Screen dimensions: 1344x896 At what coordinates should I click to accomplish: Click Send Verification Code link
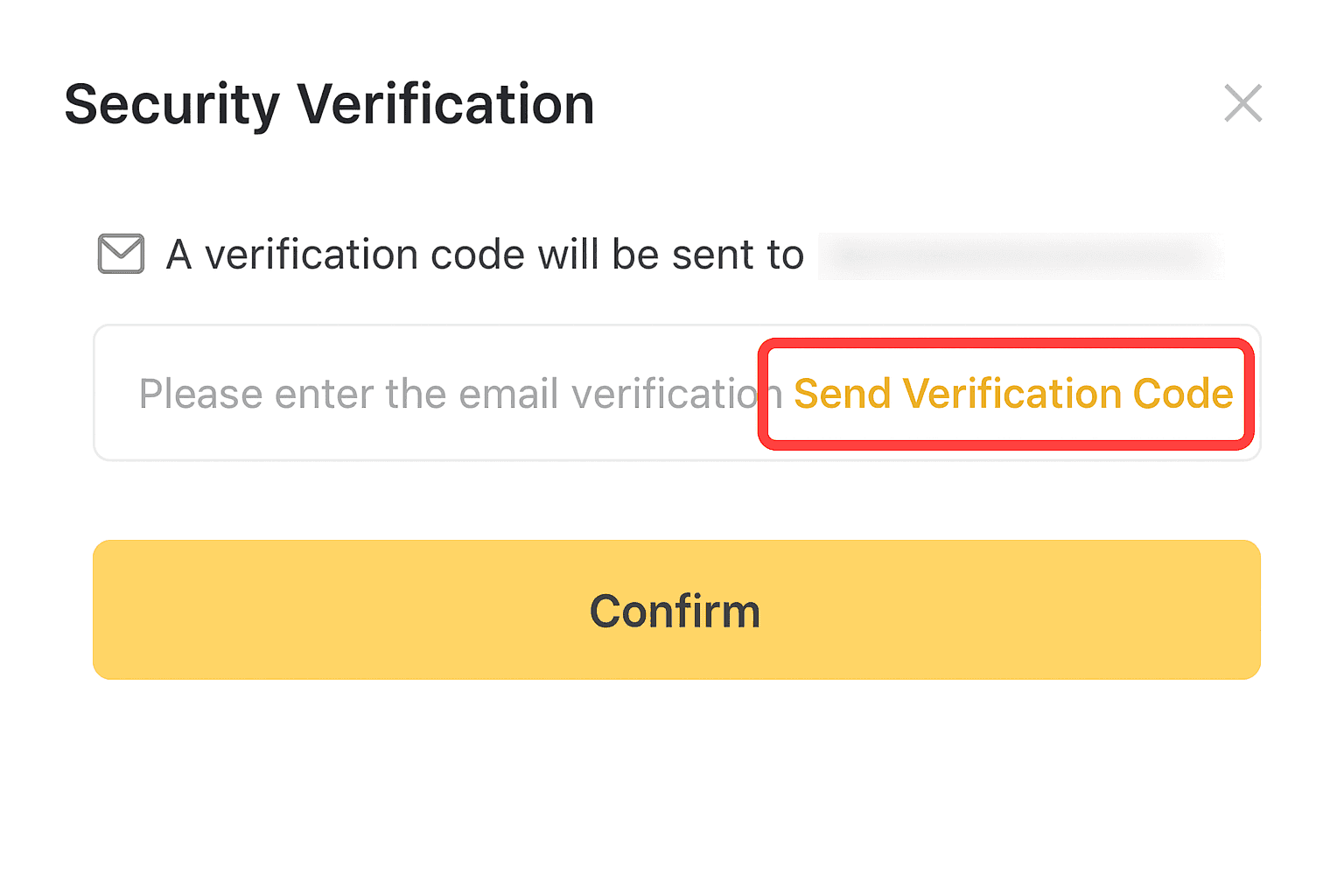click(1012, 394)
